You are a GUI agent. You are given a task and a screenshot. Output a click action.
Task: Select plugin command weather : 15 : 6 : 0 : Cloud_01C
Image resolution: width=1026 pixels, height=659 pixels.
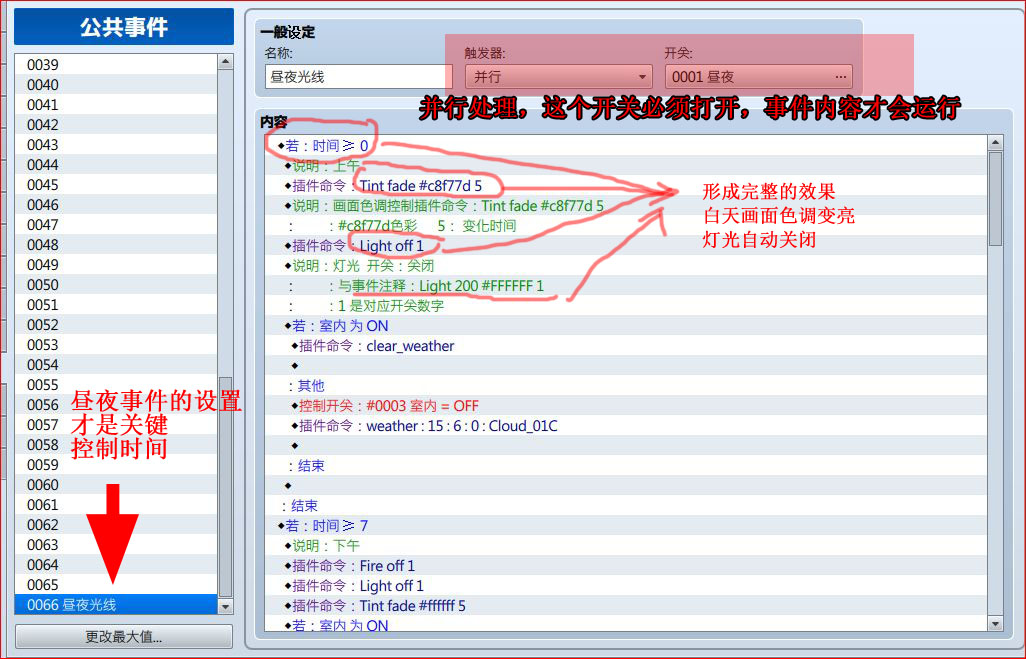pos(626,426)
